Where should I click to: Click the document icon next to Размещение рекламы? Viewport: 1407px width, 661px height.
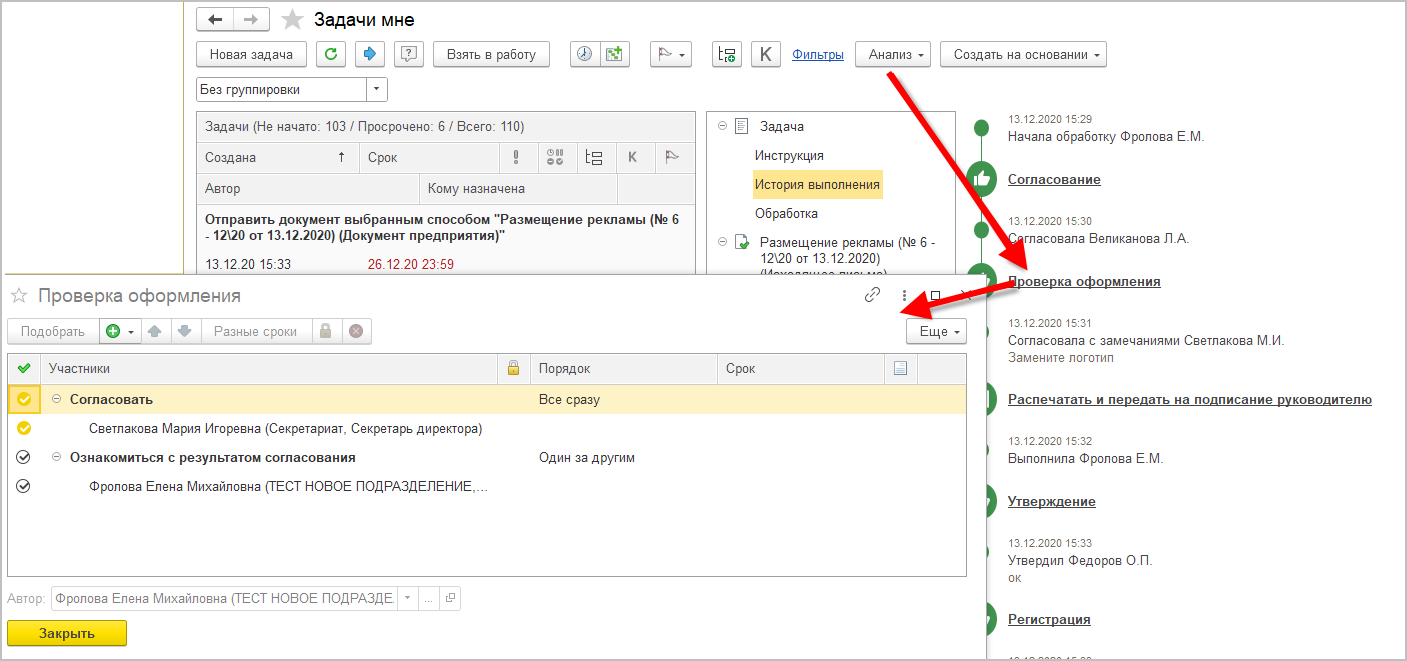tap(741, 242)
